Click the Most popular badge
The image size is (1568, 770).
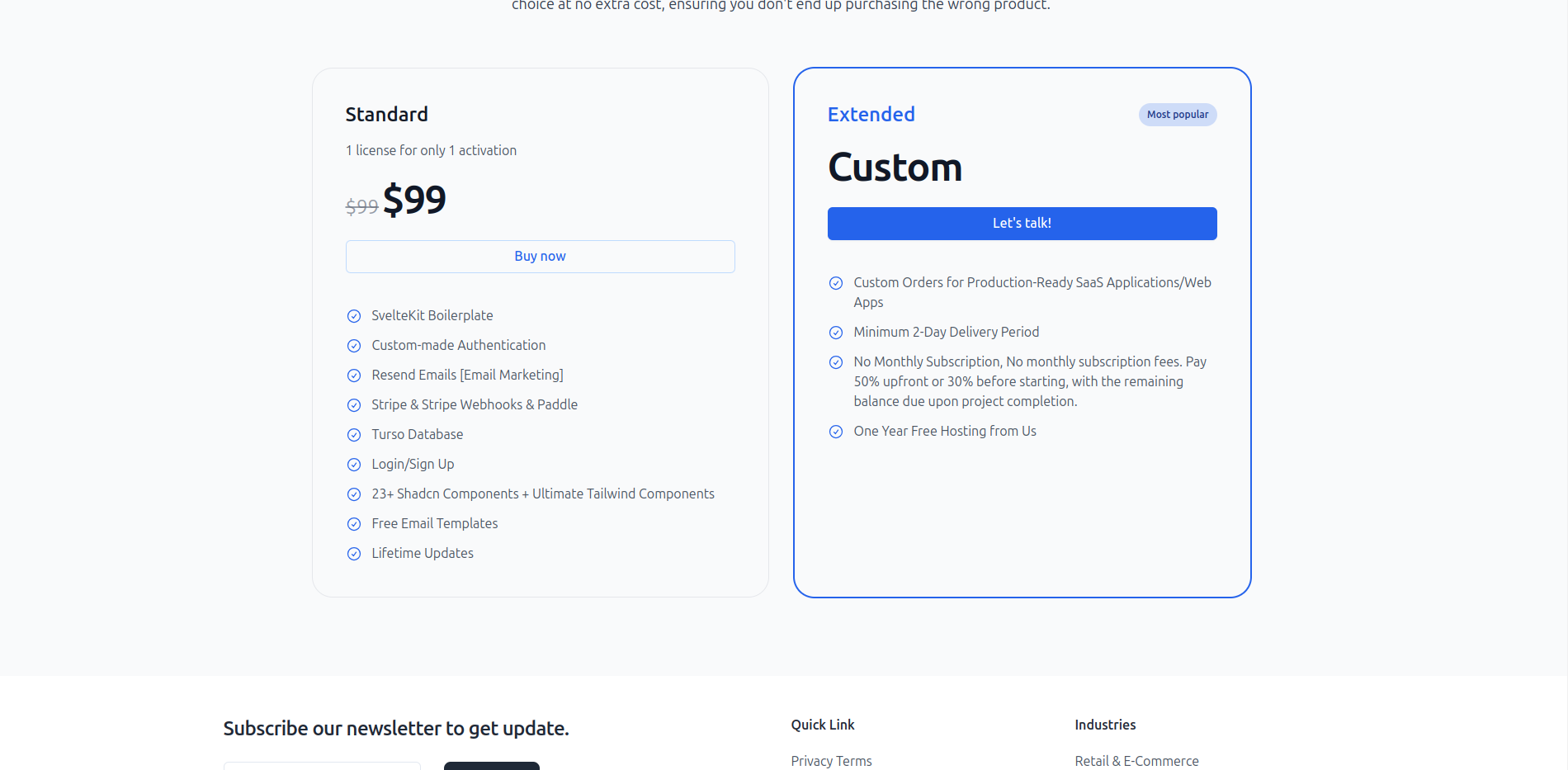pos(1178,115)
